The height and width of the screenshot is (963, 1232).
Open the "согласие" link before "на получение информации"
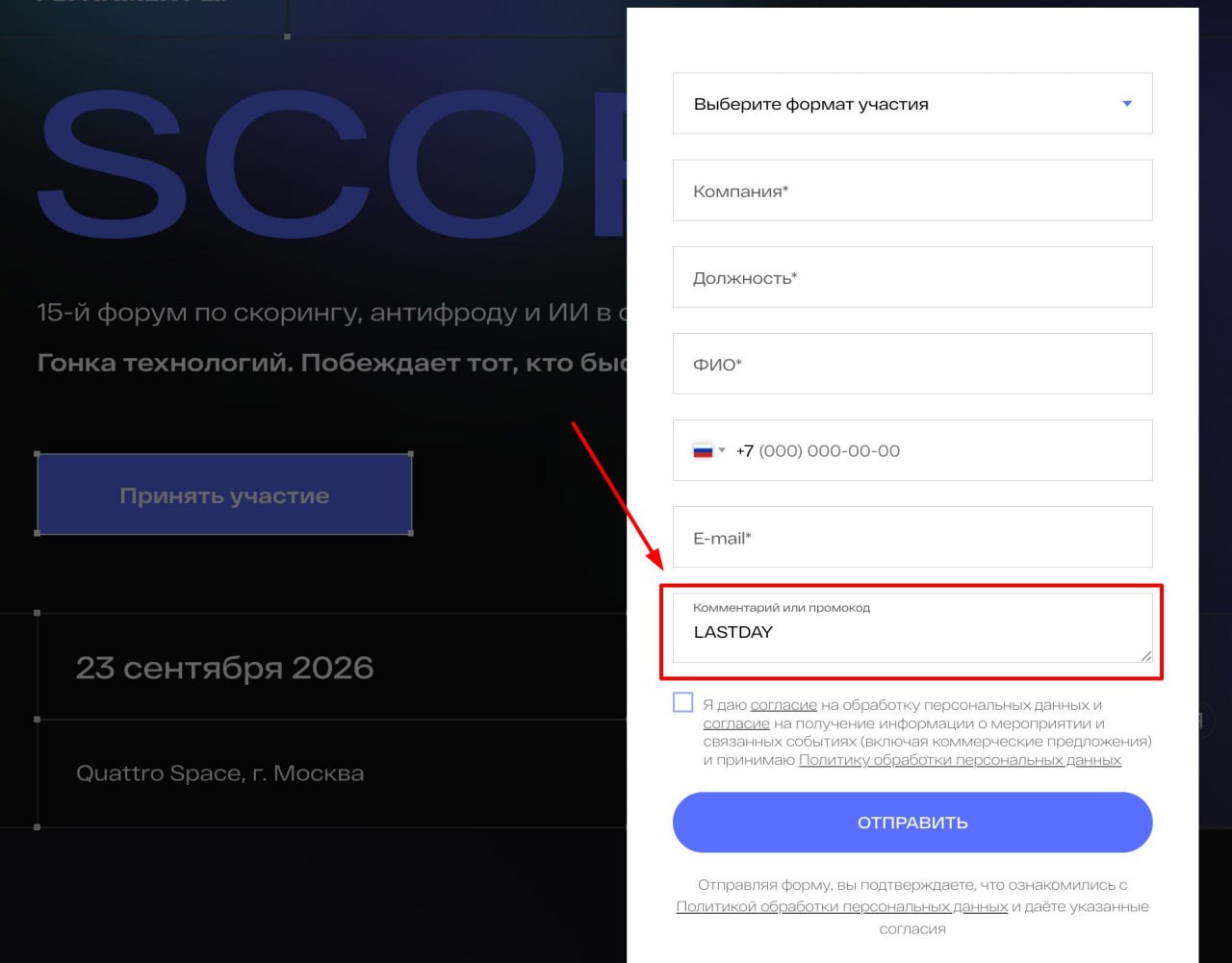(736, 723)
